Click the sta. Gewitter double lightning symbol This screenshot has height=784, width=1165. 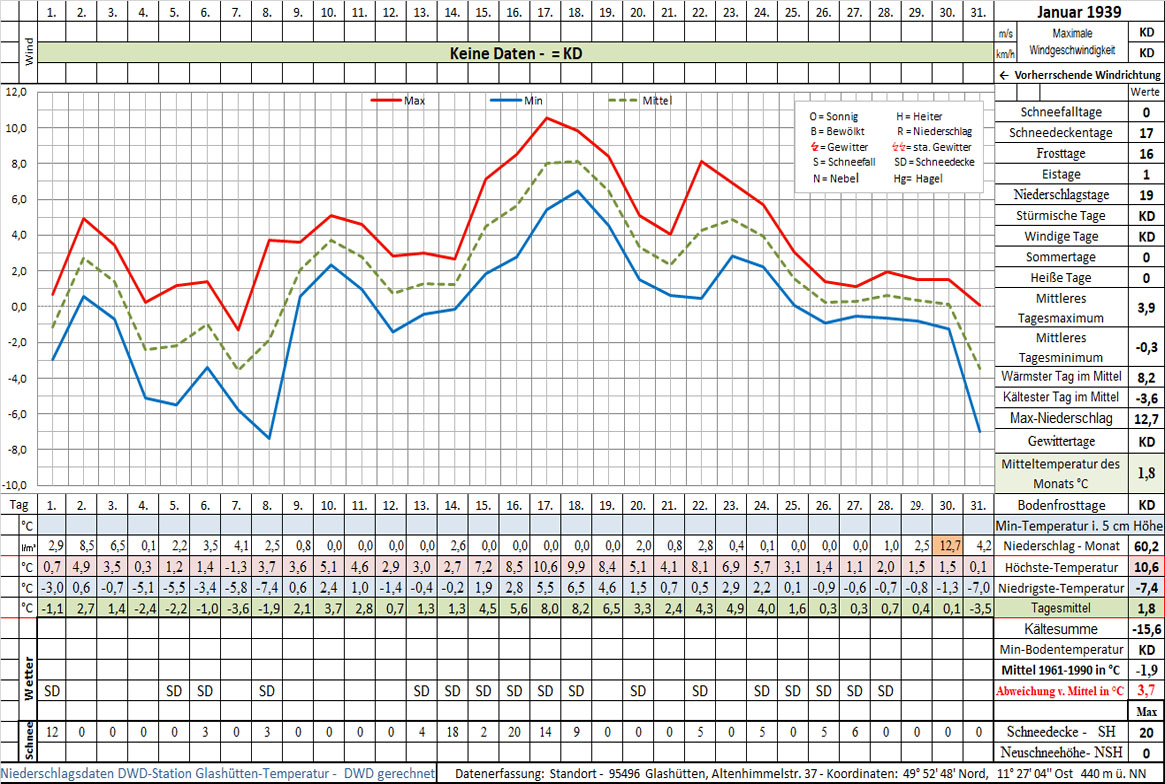903,147
